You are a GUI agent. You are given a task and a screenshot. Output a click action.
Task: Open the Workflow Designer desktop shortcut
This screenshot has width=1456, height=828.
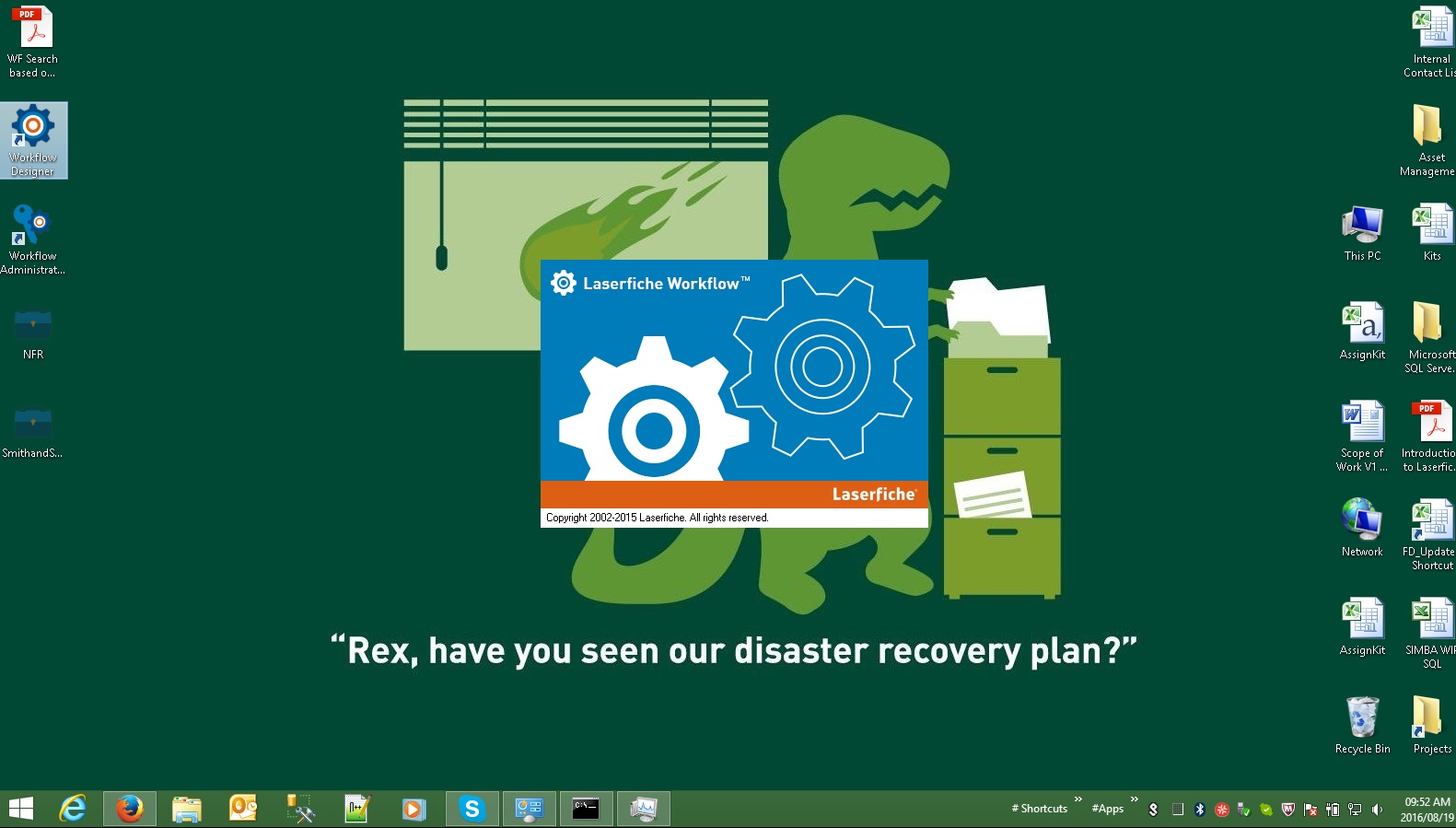point(33,141)
